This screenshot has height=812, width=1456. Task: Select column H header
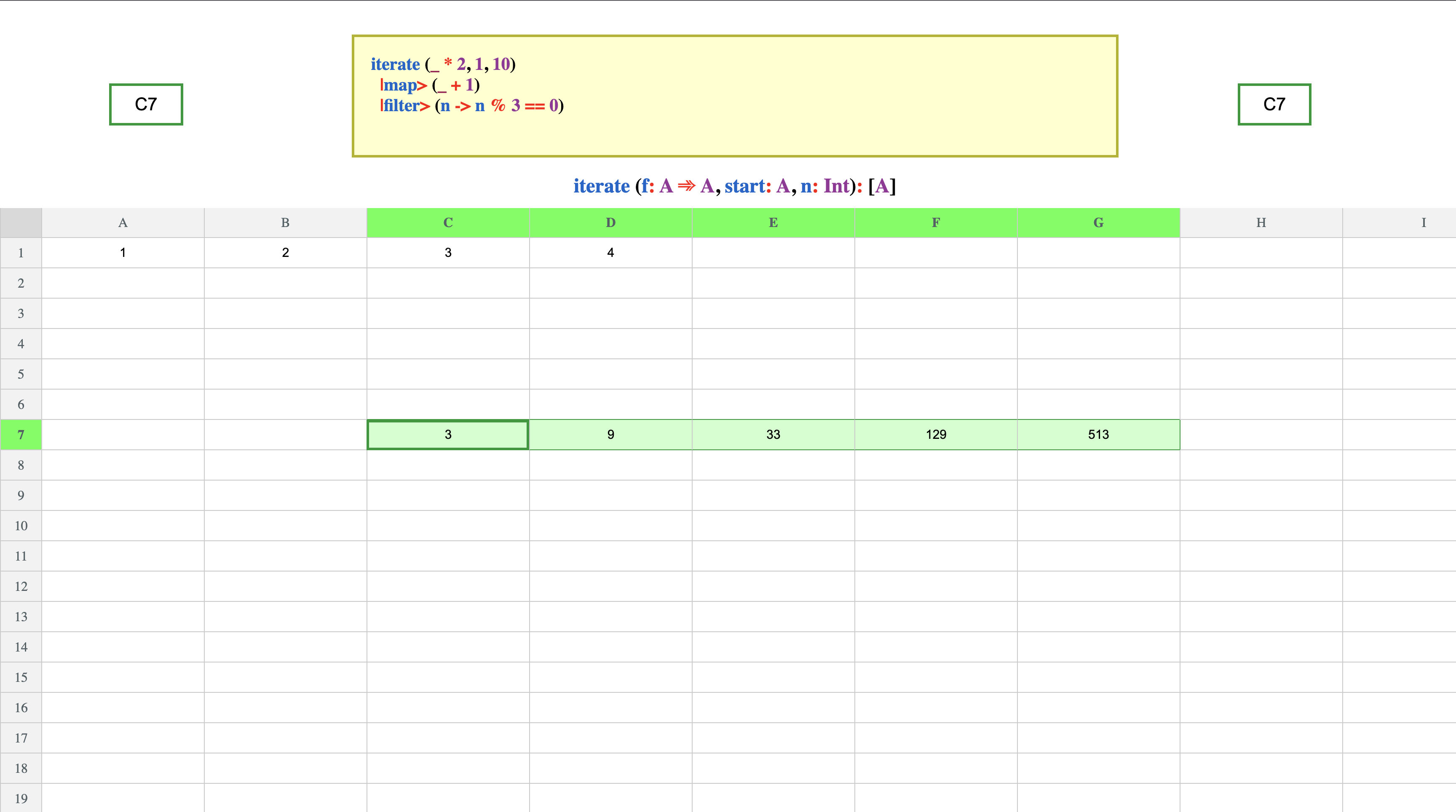[1261, 223]
